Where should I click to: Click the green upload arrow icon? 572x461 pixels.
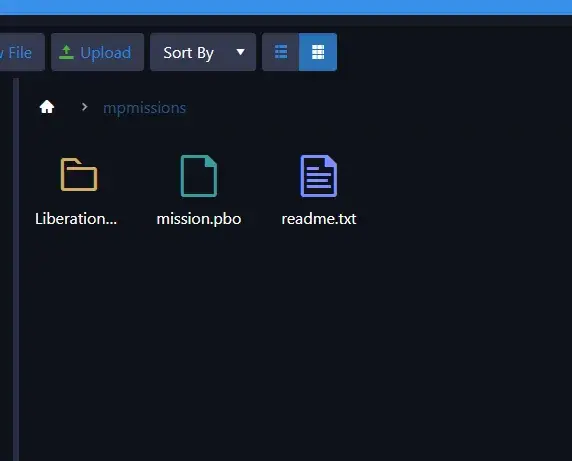(x=66, y=52)
